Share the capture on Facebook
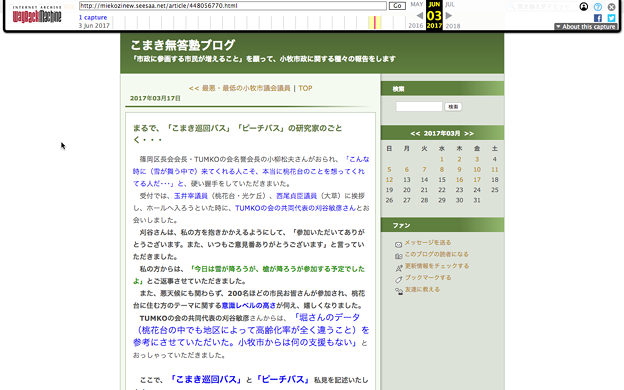The width and height of the screenshot is (624, 390). pos(598,18)
